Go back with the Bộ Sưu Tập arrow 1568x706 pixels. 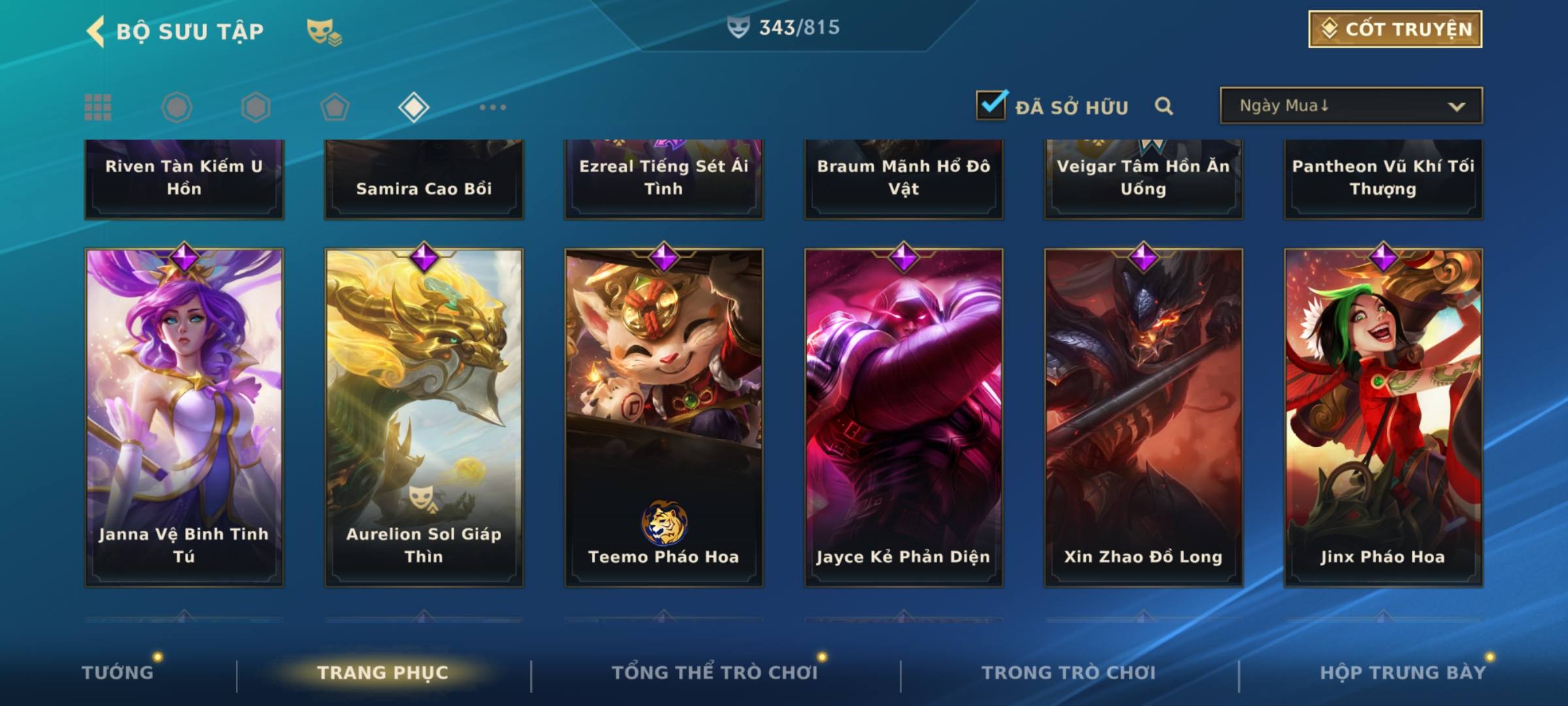(95, 31)
